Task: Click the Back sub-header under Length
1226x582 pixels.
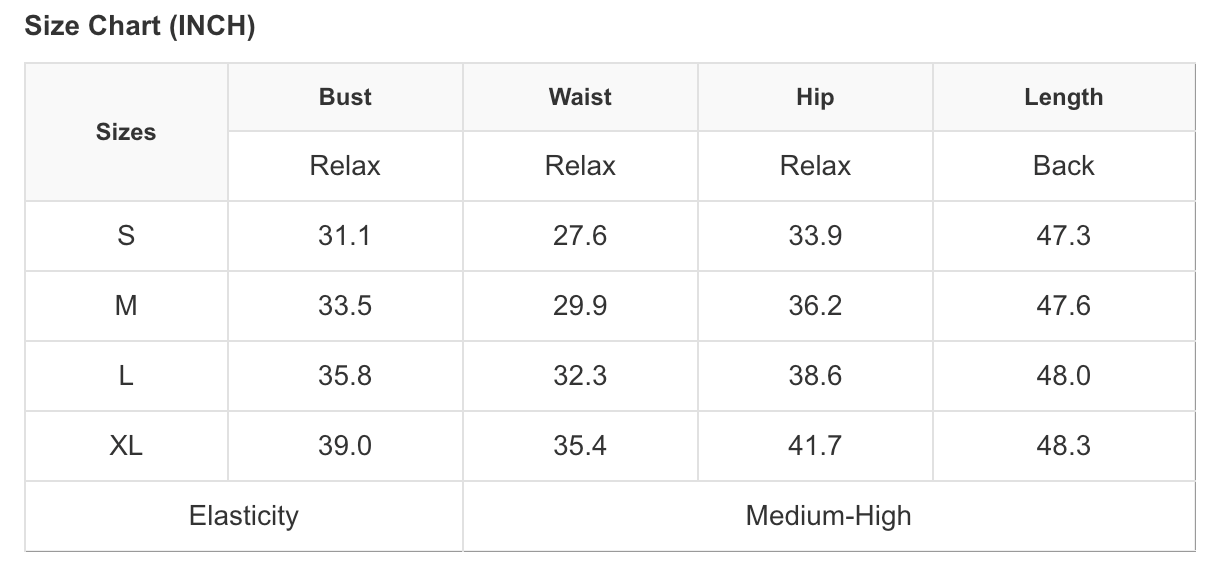Action: pyautogui.click(x=1063, y=166)
